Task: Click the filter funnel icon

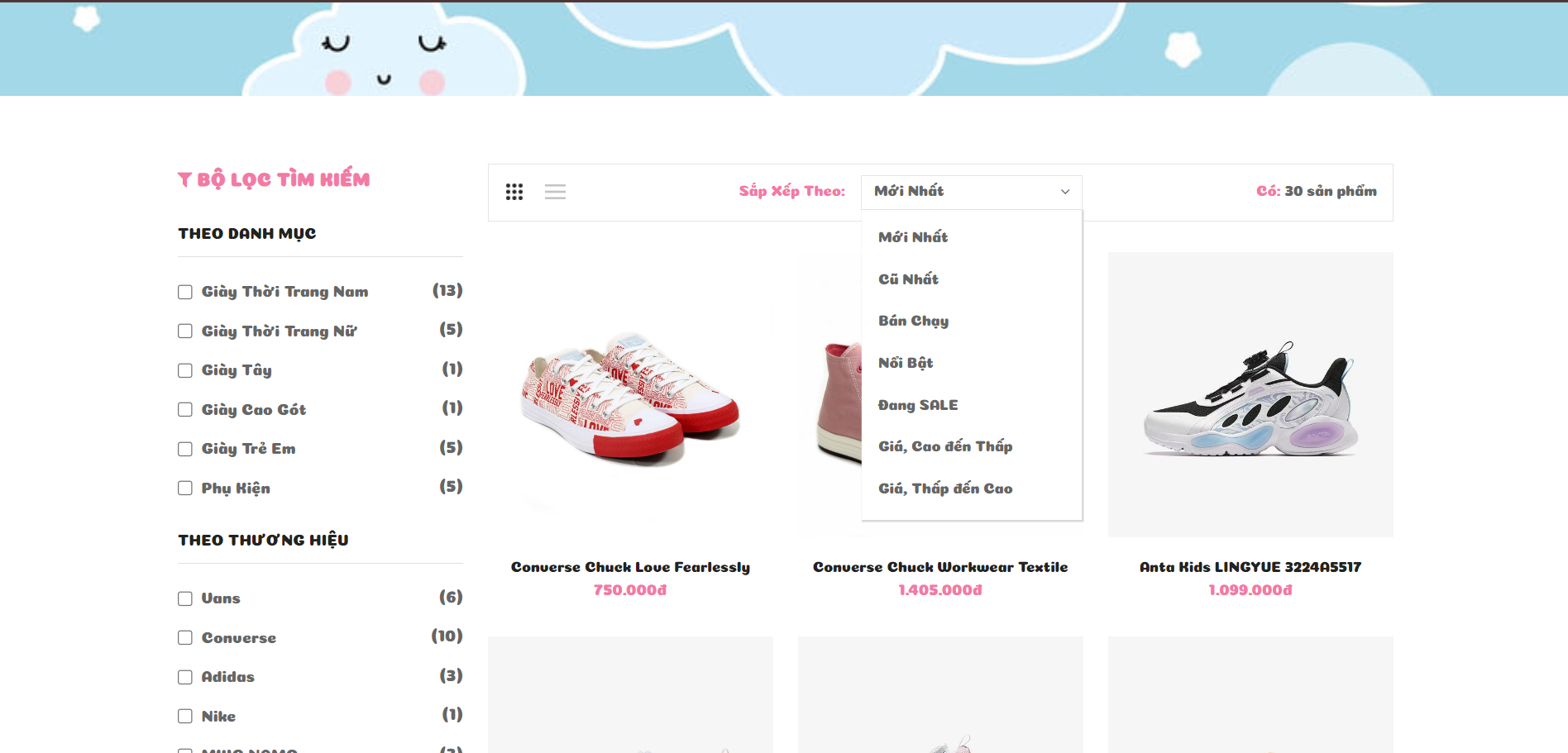Action: pos(184,179)
